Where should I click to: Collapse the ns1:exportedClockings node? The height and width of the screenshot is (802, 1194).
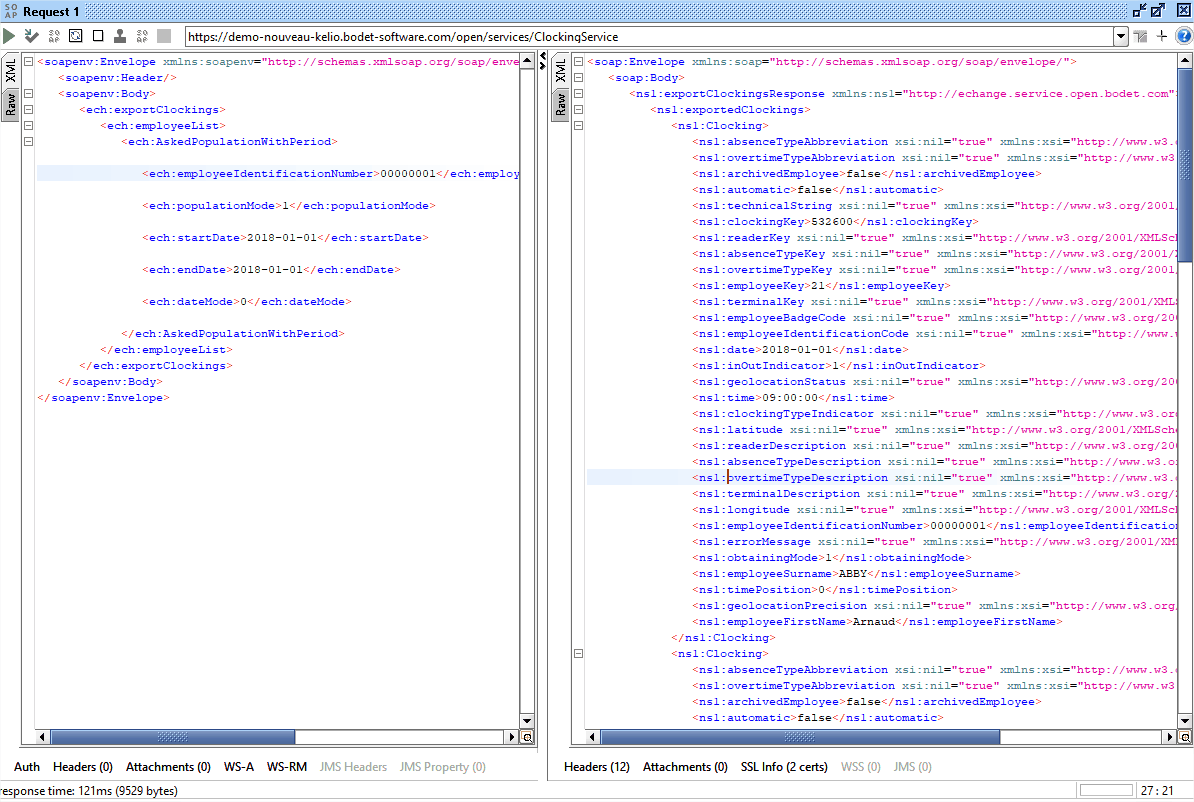coord(578,110)
